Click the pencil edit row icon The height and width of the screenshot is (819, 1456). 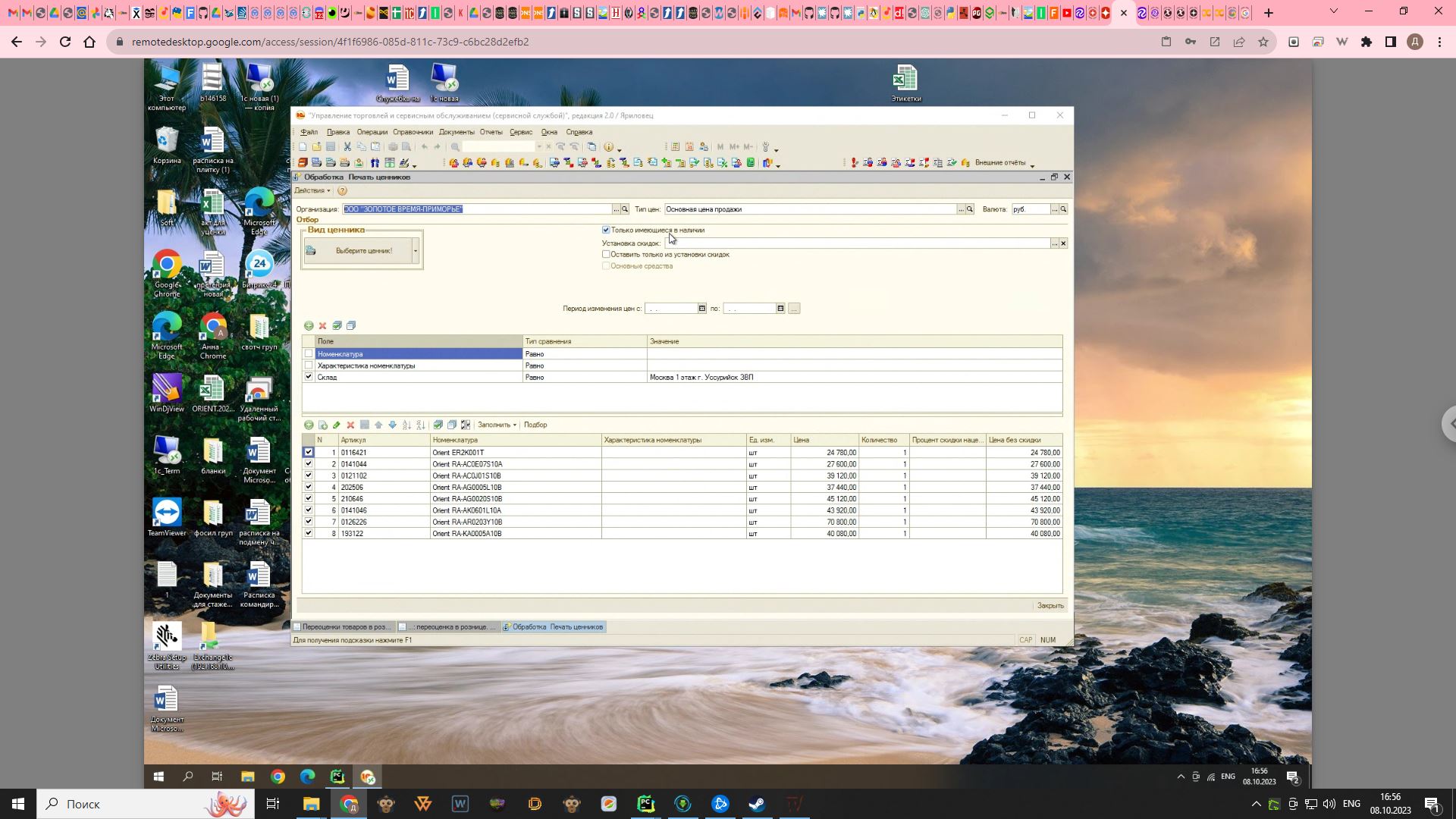coord(337,425)
